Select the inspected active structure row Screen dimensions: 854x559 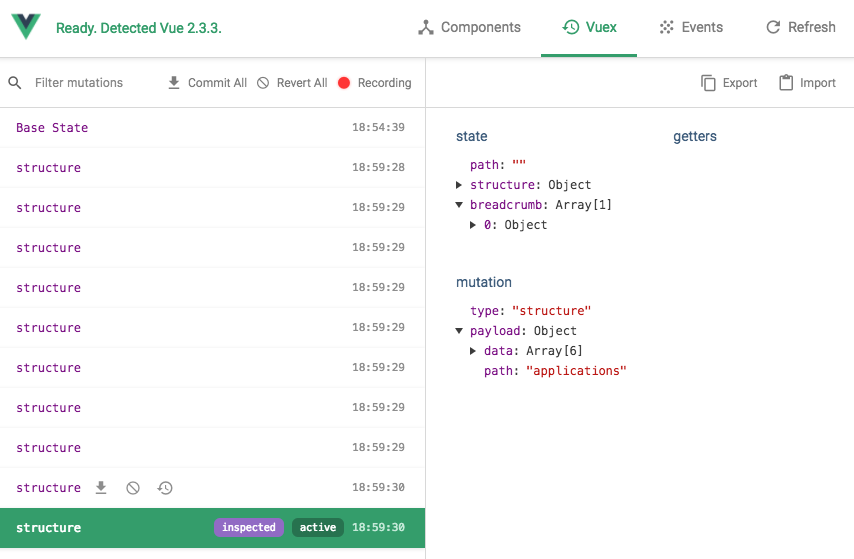click(212, 527)
